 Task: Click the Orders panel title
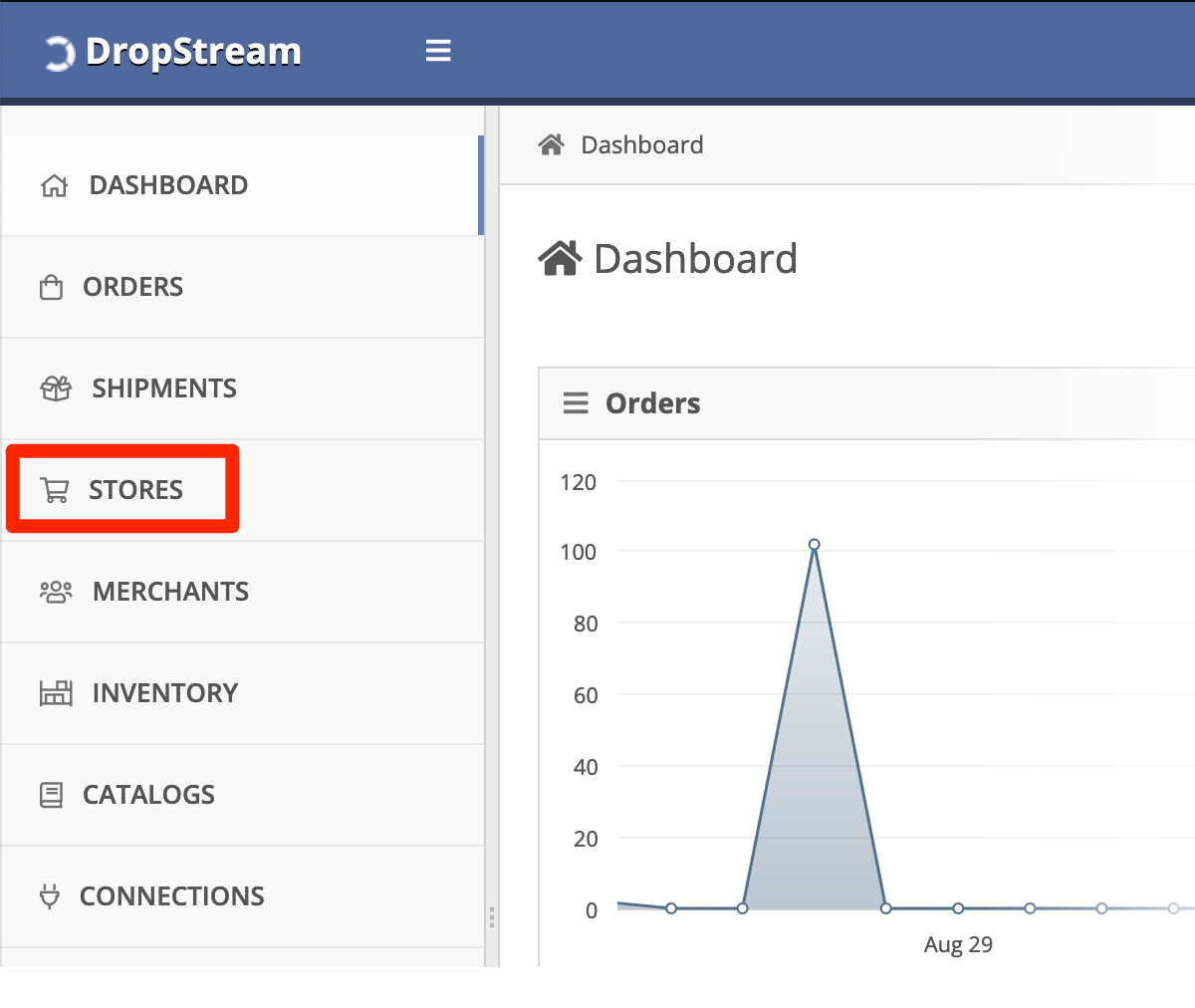(653, 403)
